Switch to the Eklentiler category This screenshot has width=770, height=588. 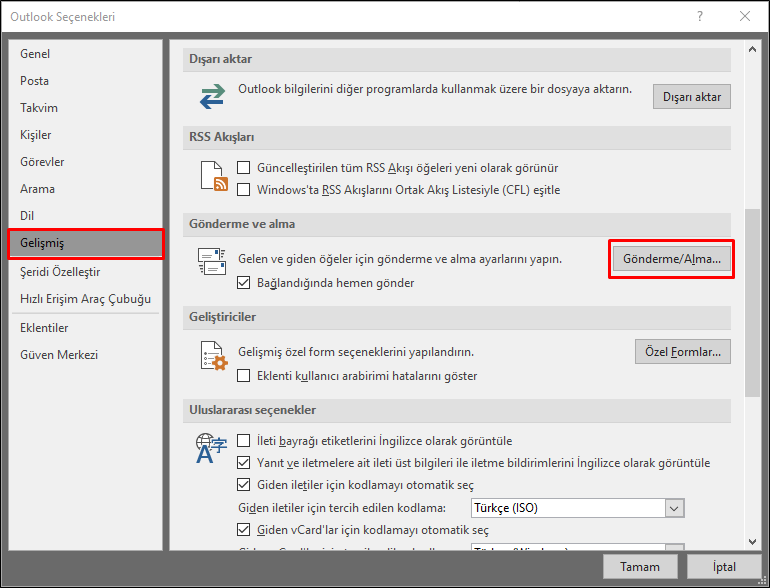pyautogui.click(x=85, y=328)
